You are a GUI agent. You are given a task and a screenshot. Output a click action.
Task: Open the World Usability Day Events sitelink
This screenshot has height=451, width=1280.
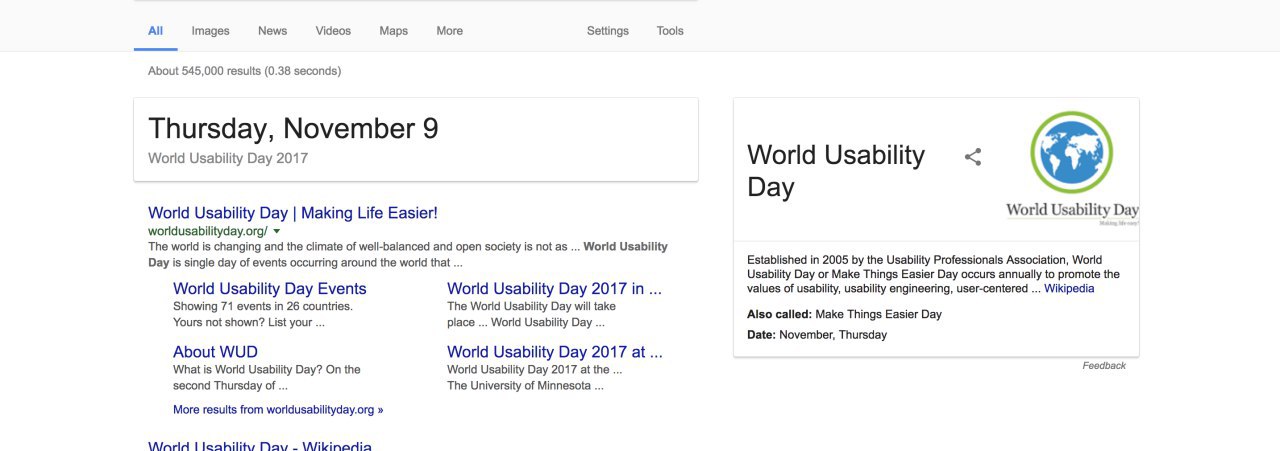coord(270,289)
